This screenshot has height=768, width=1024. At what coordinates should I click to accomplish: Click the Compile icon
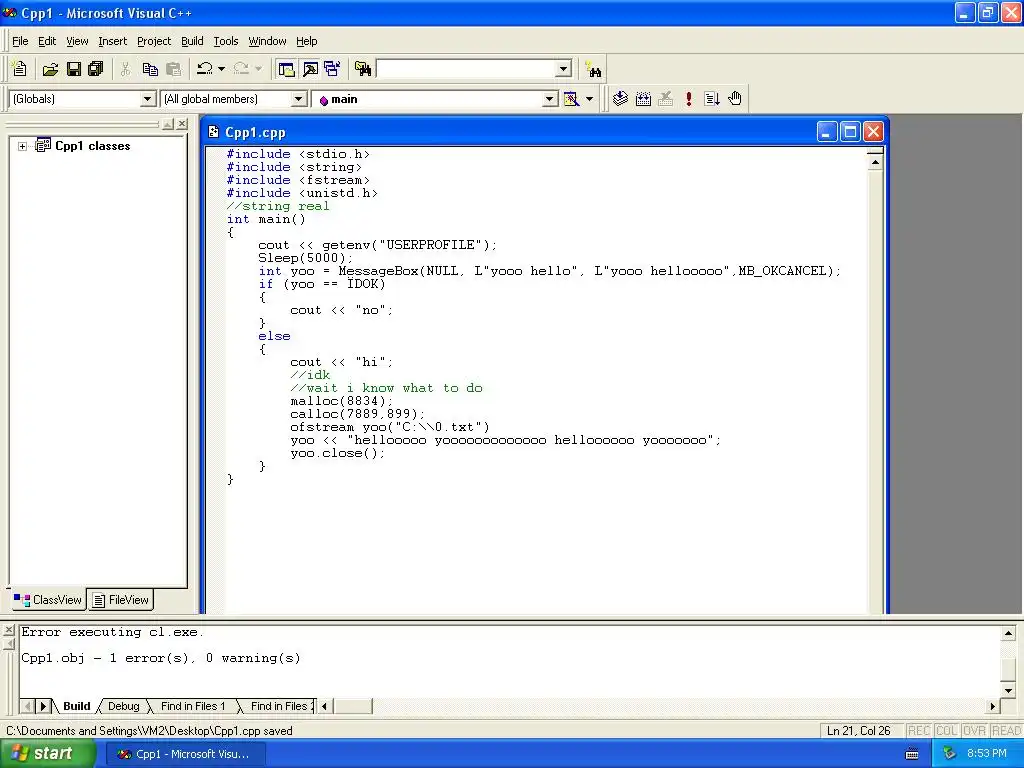[620, 99]
